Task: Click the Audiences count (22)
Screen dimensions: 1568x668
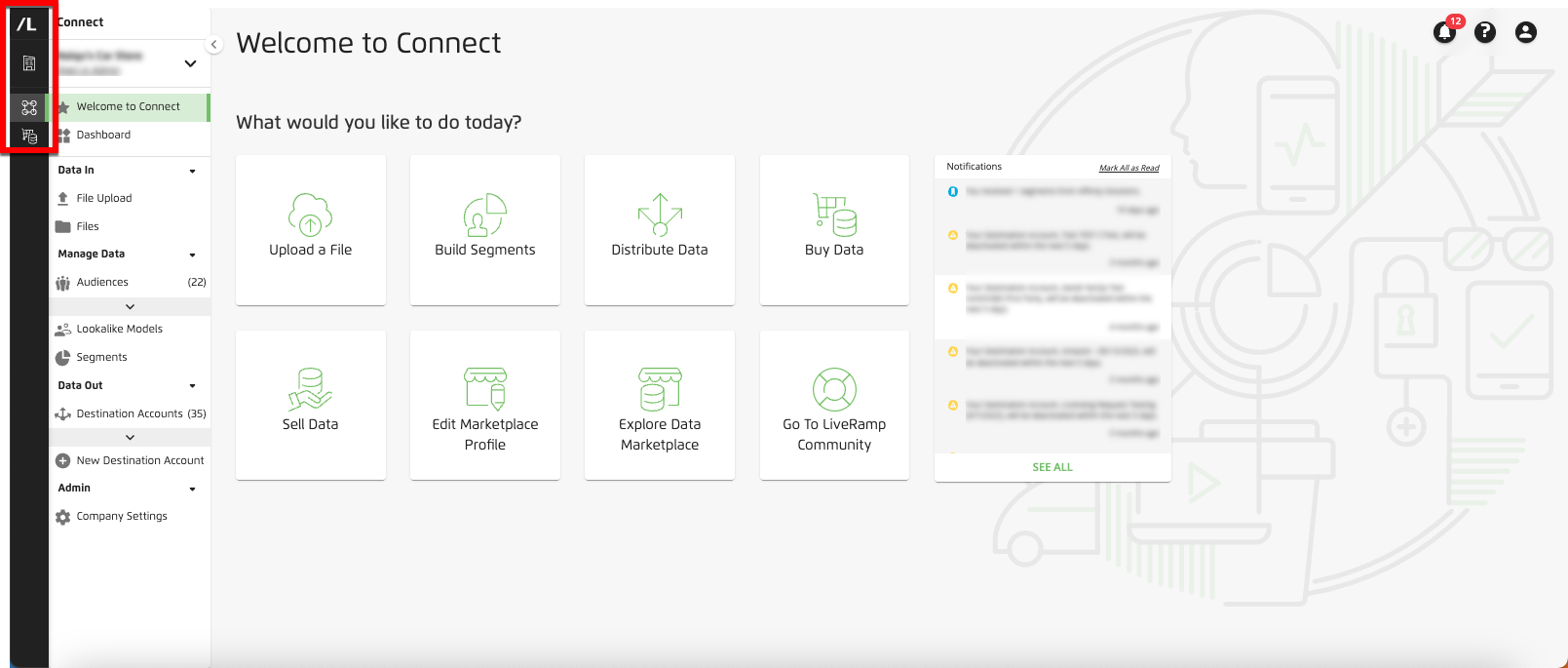Action: pyautogui.click(x=197, y=283)
